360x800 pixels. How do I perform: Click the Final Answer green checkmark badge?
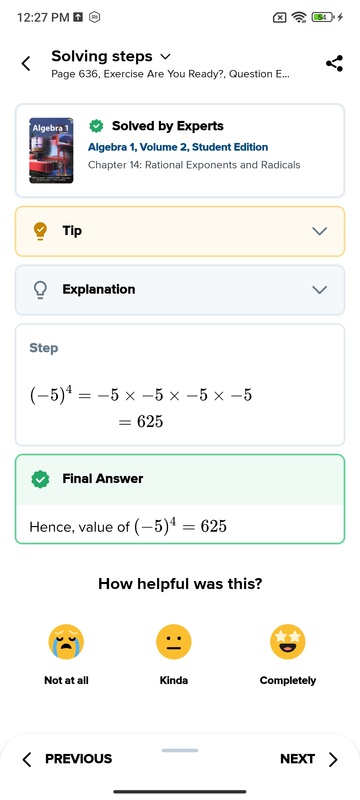(40, 479)
